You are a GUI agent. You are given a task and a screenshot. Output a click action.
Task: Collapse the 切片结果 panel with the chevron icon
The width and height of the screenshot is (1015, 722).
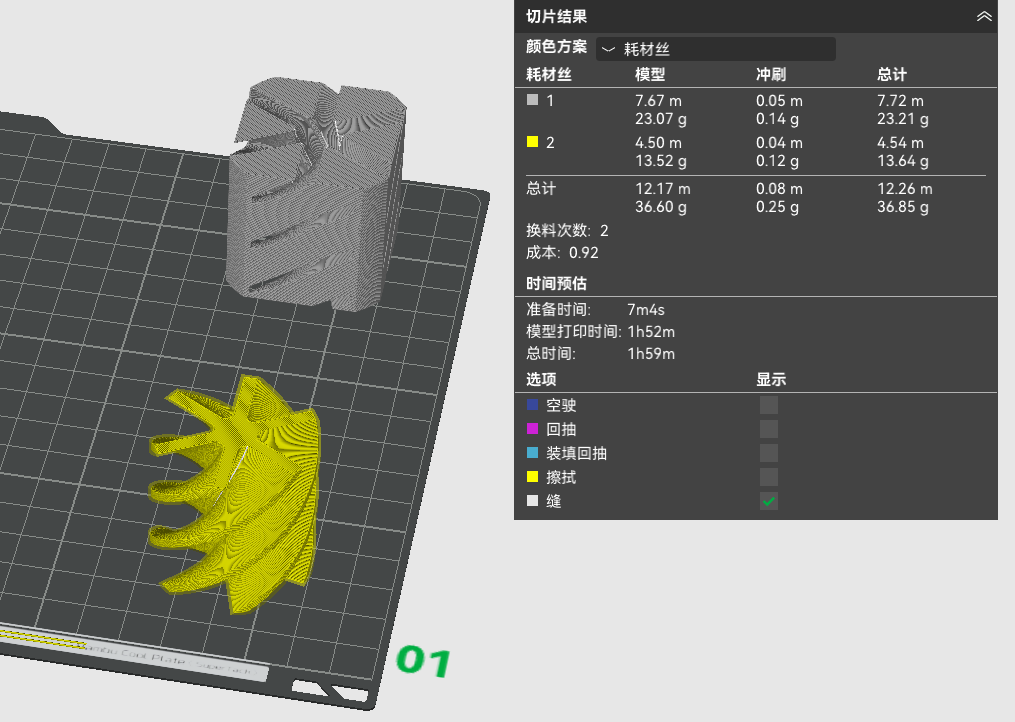tap(984, 16)
